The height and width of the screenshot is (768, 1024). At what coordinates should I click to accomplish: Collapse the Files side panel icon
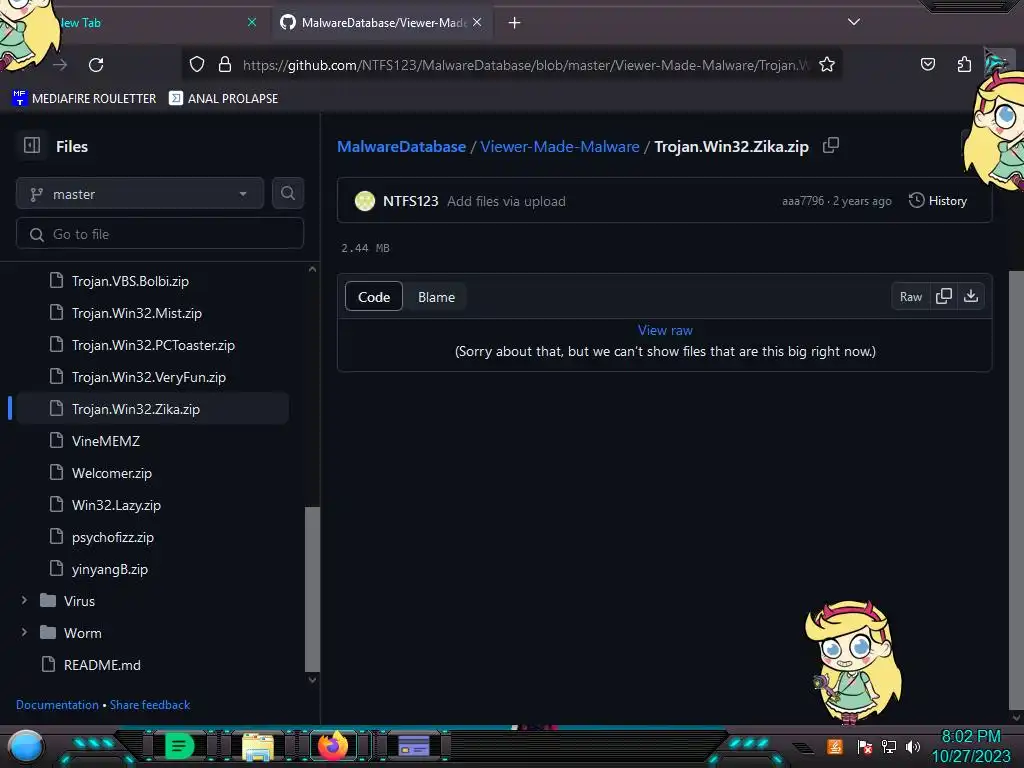31,145
